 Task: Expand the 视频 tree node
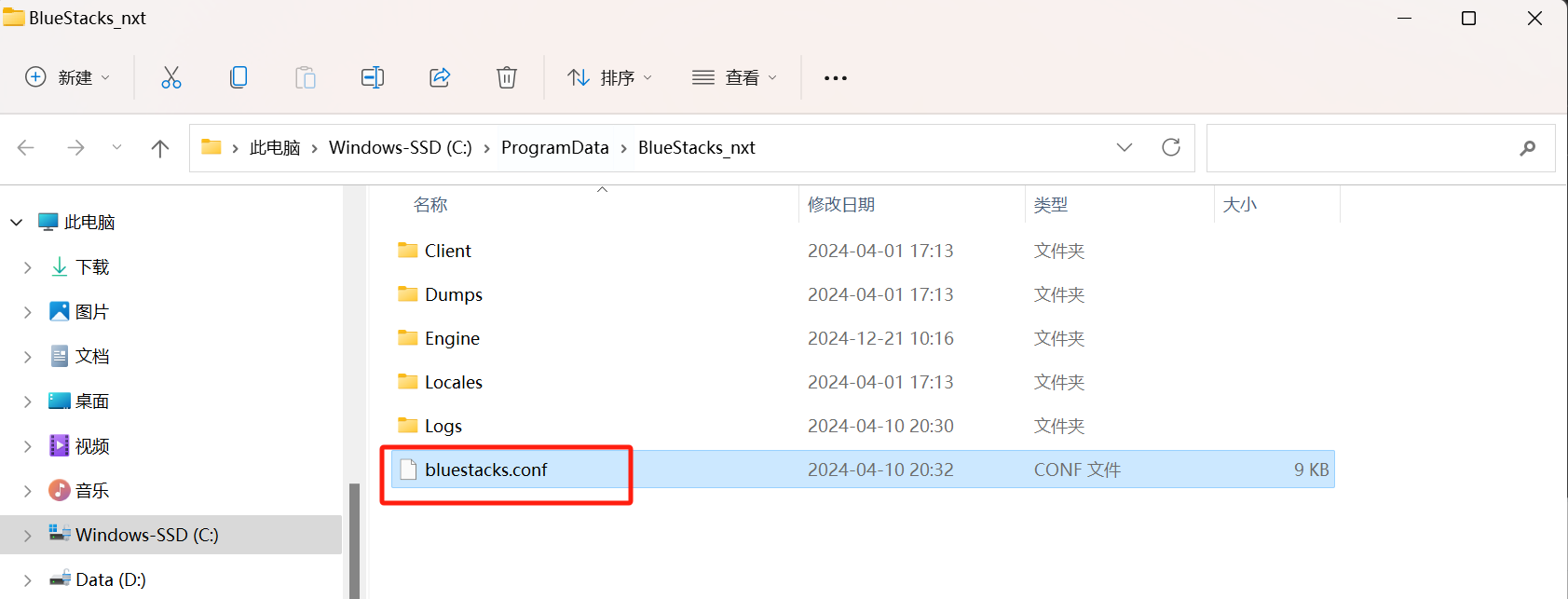click(x=28, y=446)
